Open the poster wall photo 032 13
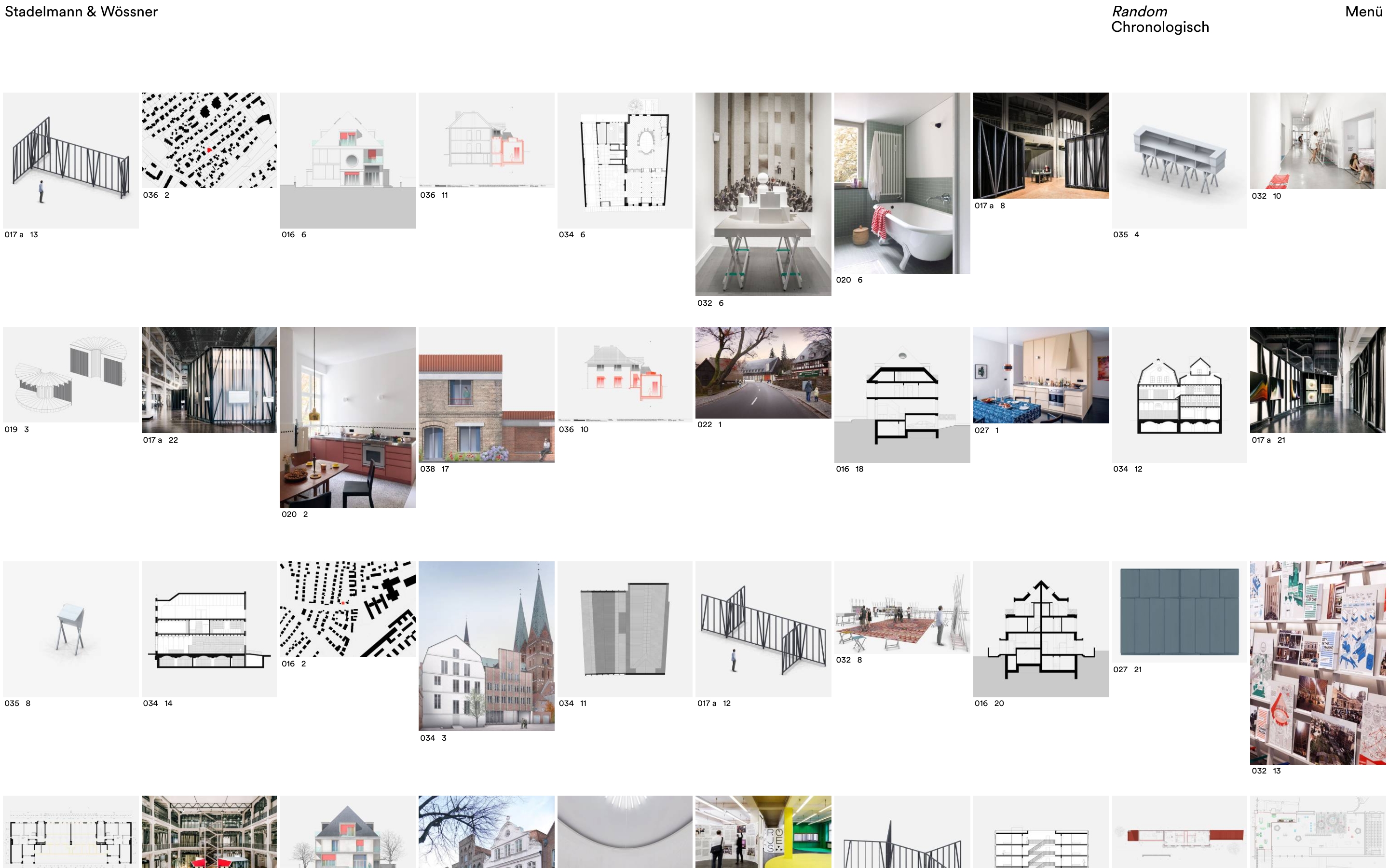The image size is (1389, 868). pos(1317,663)
